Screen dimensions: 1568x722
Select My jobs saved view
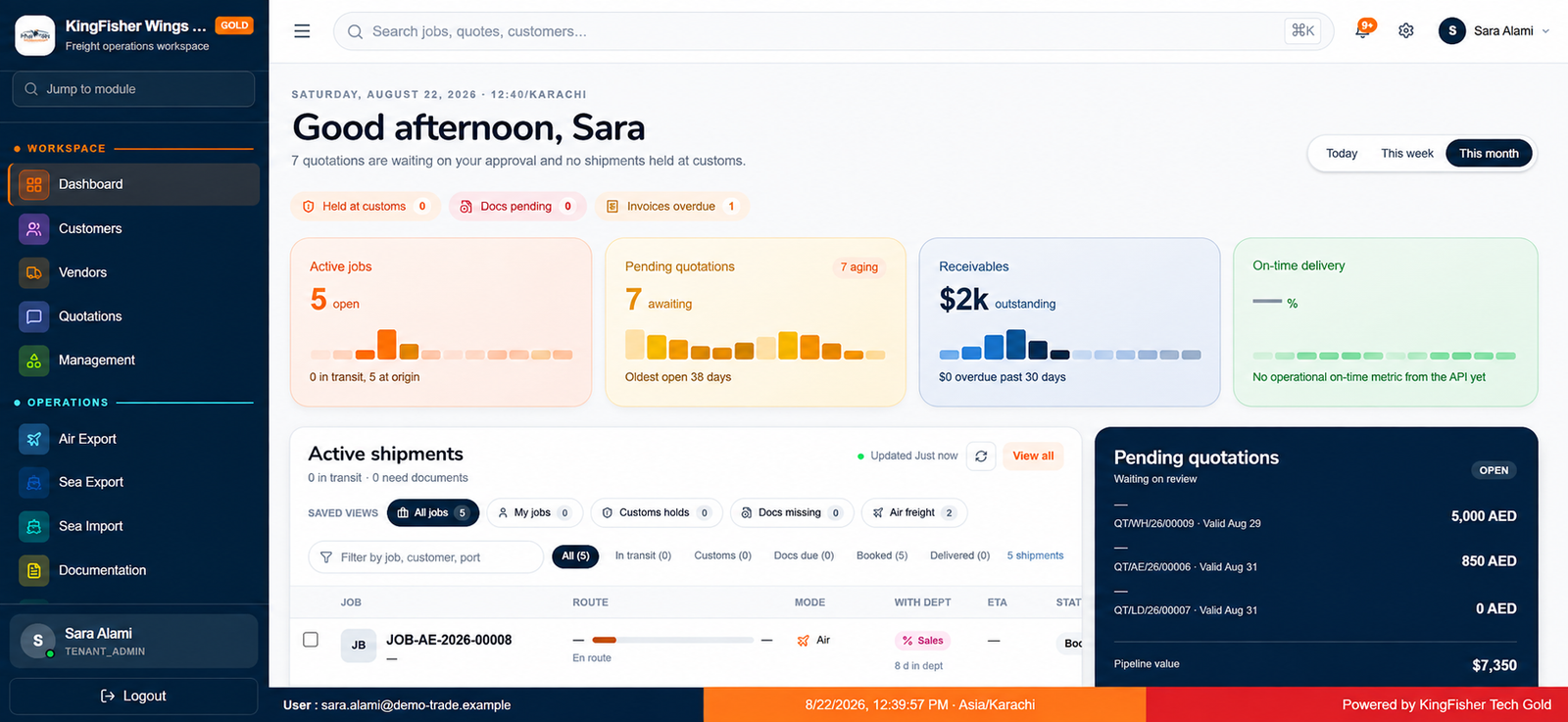click(x=535, y=512)
